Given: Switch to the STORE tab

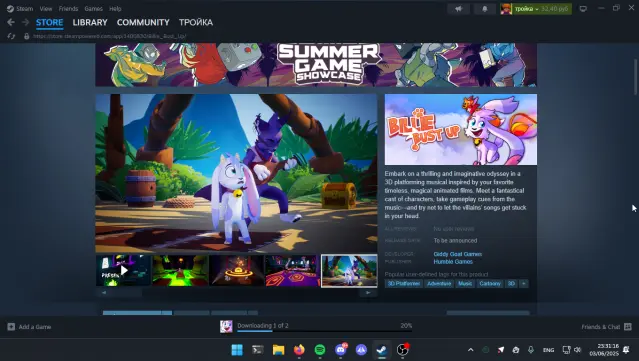Looking at the screenshot, I should [x=49, y=22].
